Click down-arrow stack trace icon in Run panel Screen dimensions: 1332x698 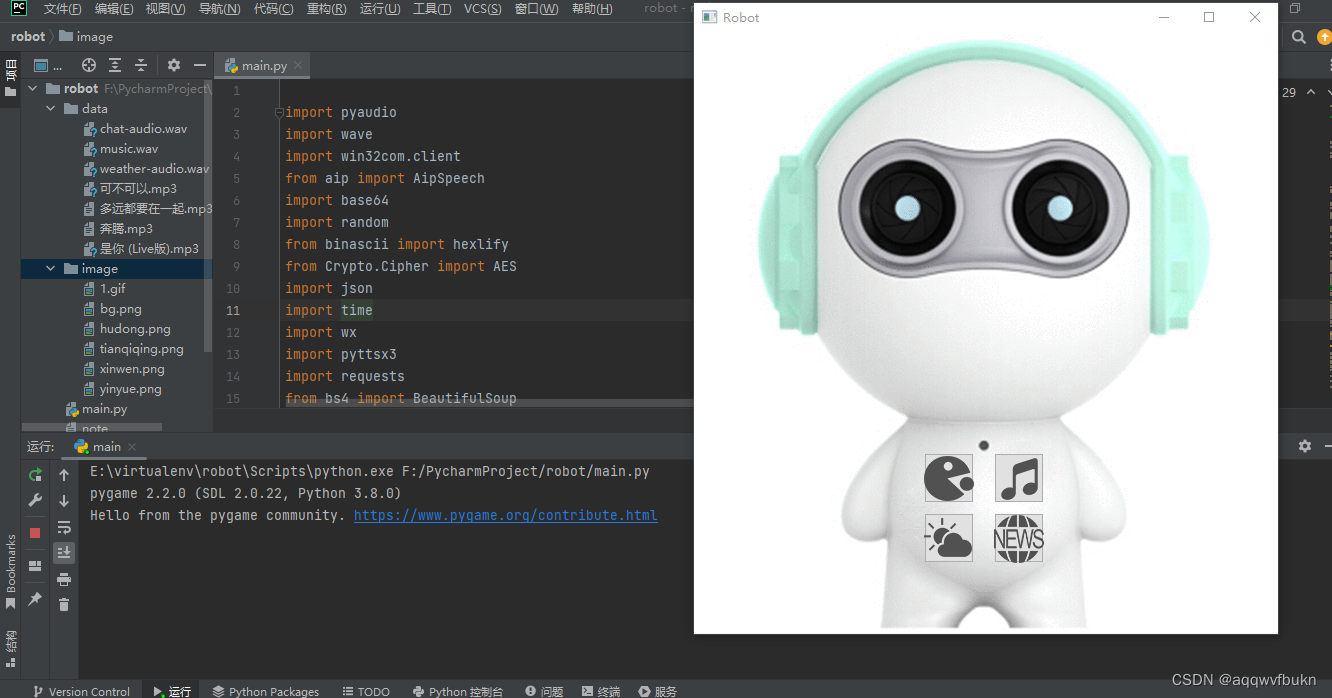[64, 500]
